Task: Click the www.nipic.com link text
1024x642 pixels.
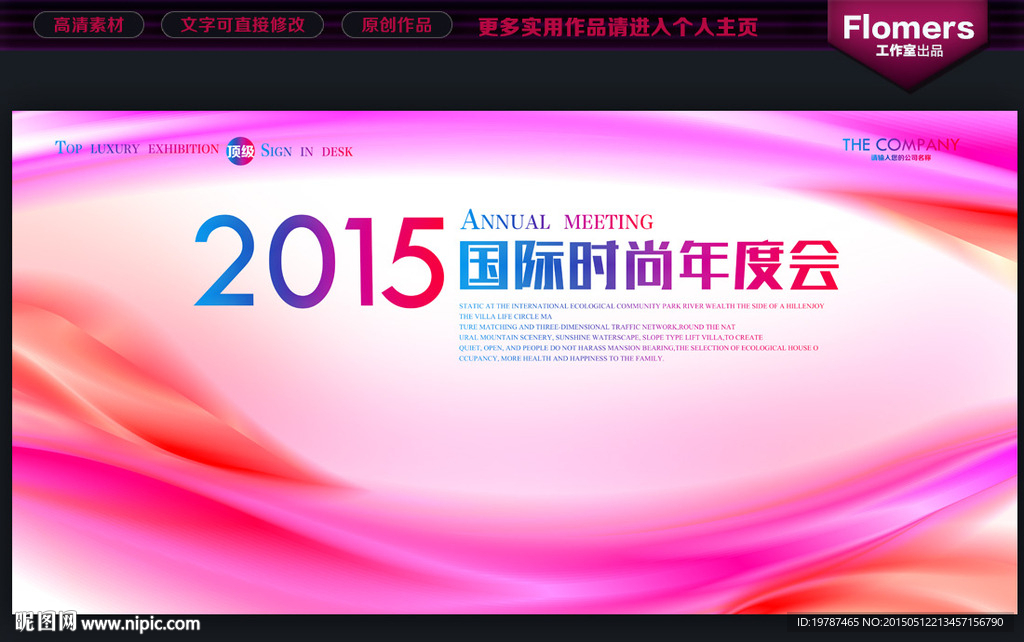Action: (140, 624)
